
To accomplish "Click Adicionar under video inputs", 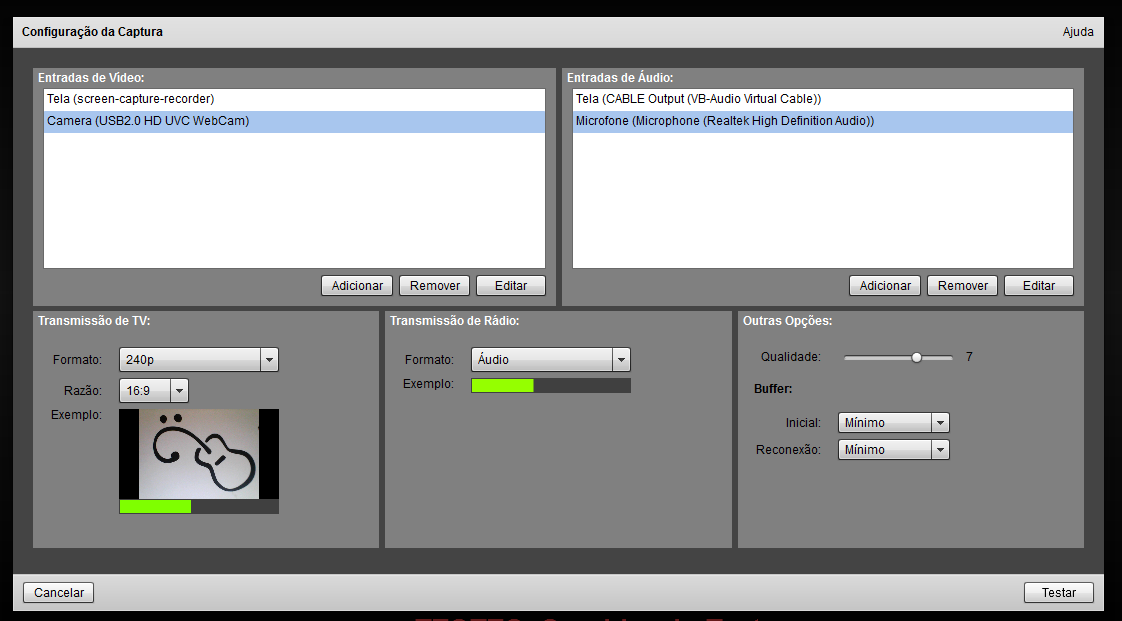I will [357, 286].
